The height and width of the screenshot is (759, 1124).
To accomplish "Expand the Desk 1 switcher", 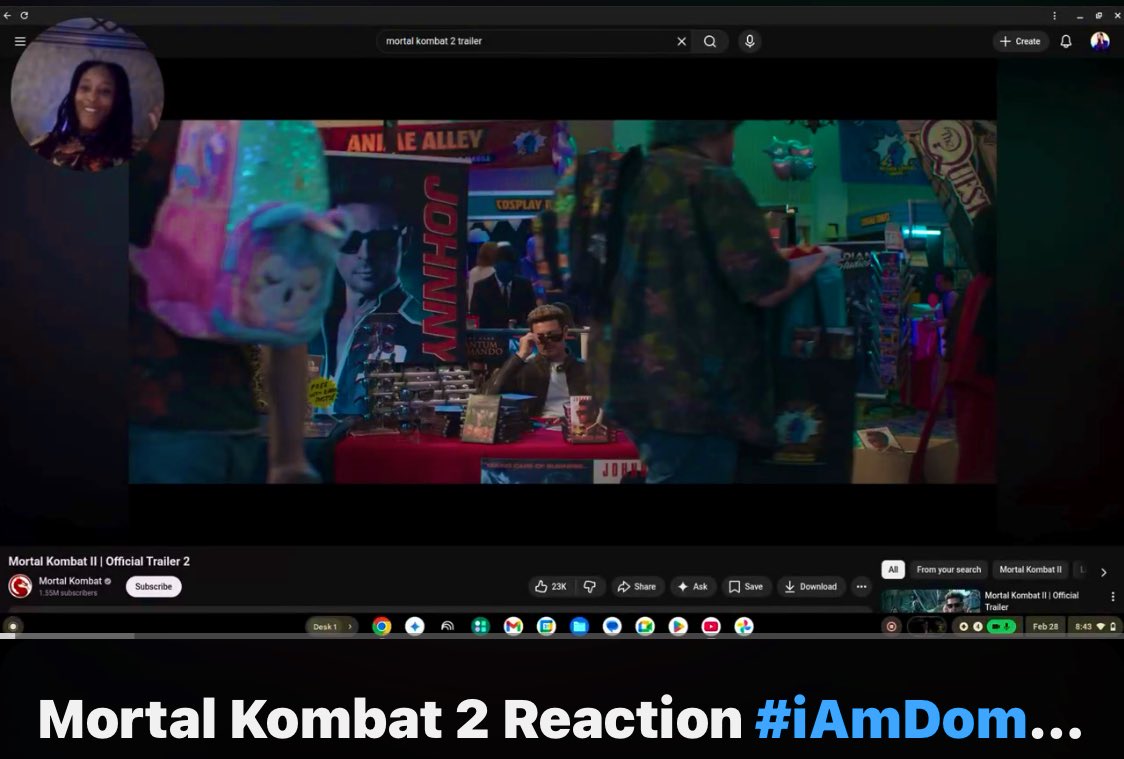I will (x=331, y=626).
